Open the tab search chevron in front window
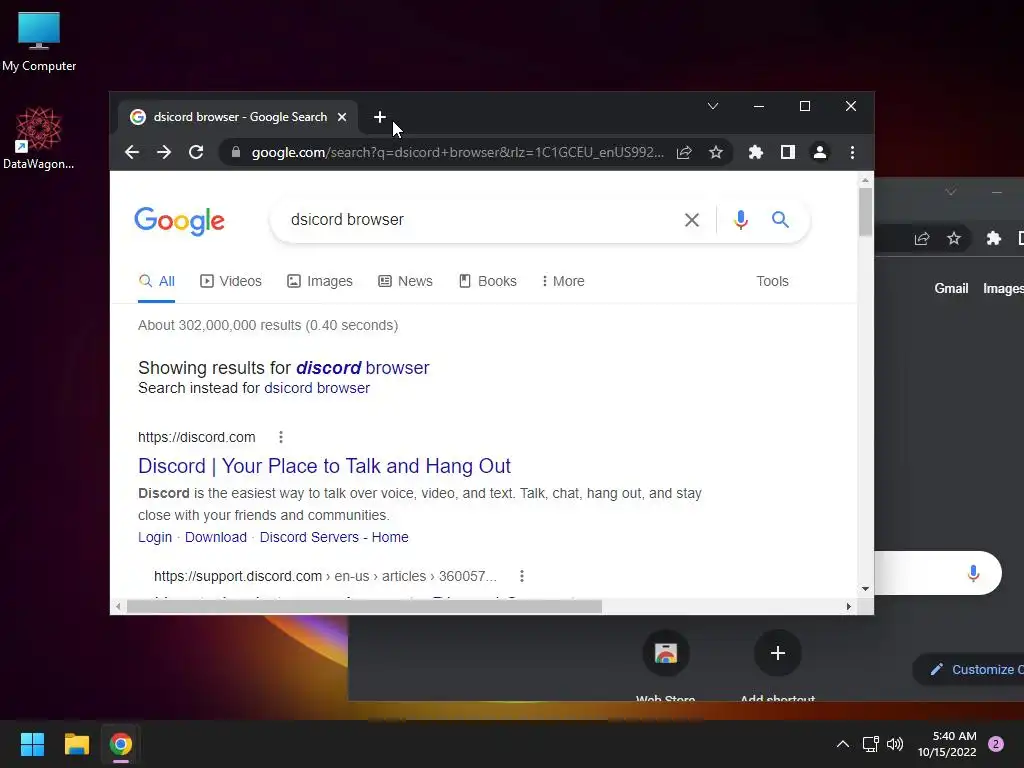Image resolution: width=1024 pixels, height=768 pixels. (x=712, y=106)
